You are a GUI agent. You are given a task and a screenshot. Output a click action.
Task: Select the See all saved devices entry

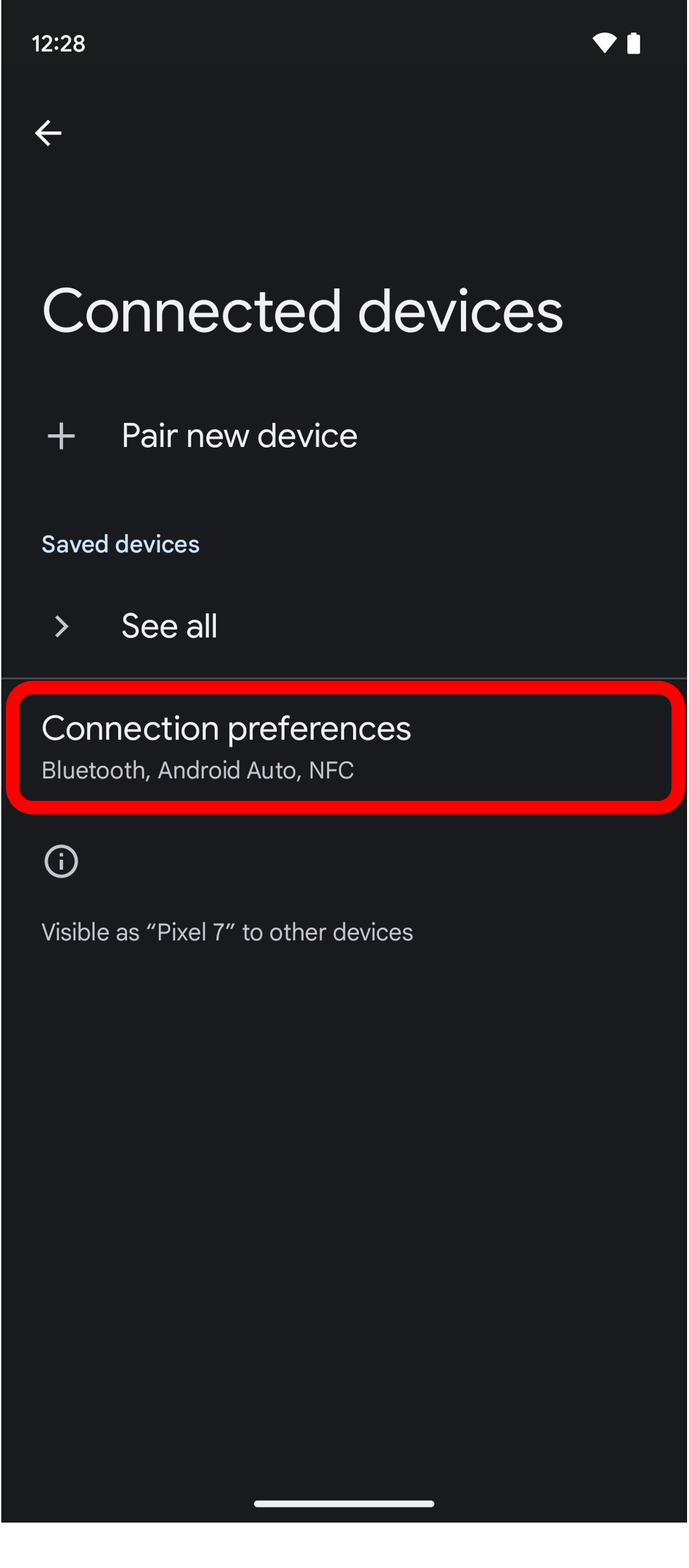click(x=344, y=626)
